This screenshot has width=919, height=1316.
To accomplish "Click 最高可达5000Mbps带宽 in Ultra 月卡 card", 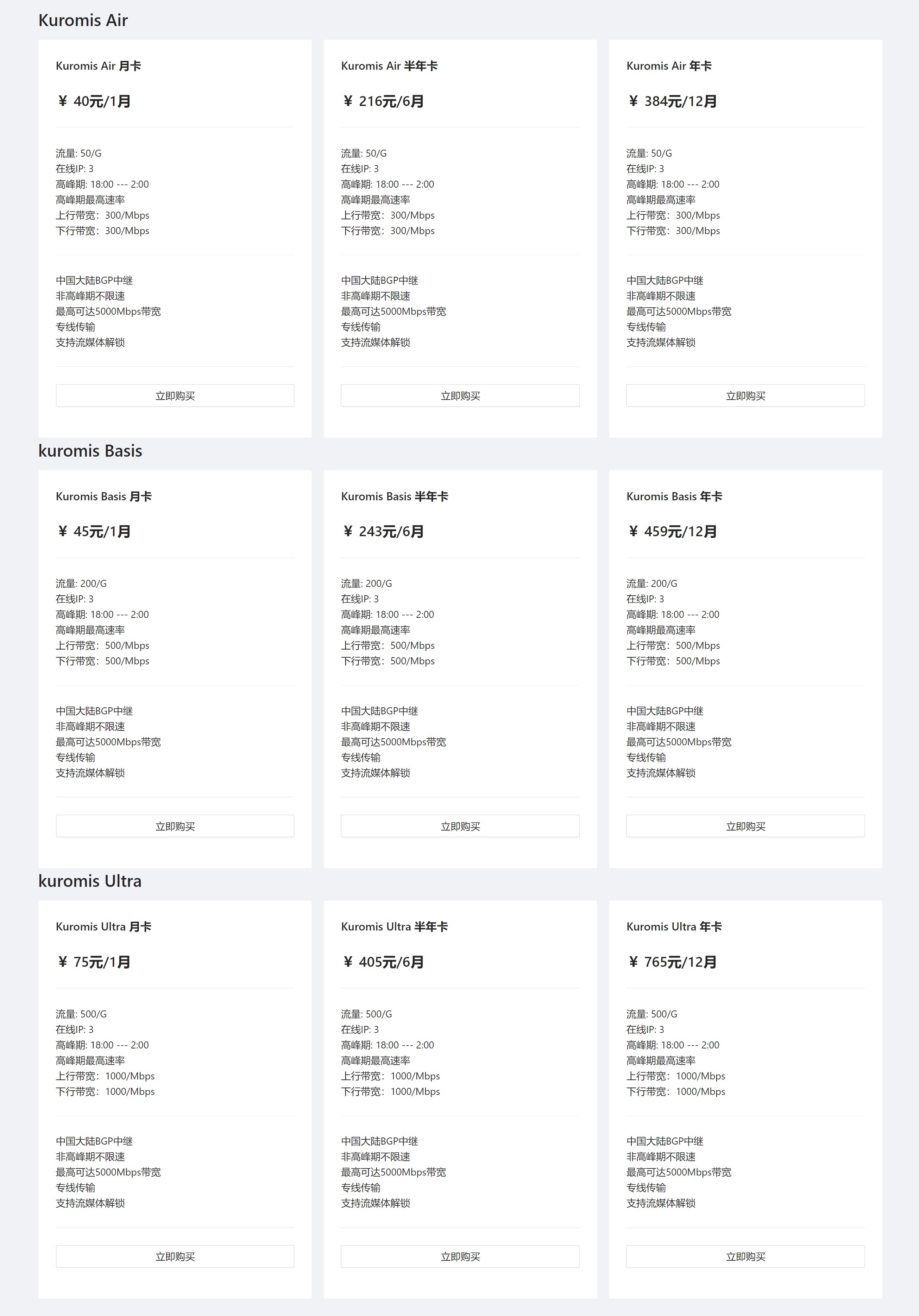I will (108, 1172).
